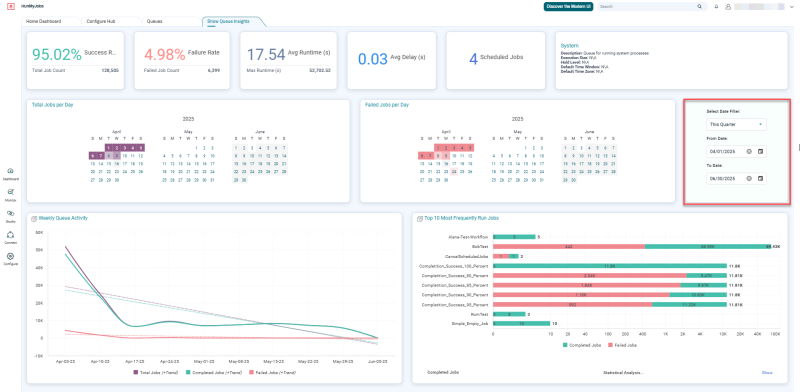Open the Connect sidebar icon
The width and height of the screenshot is (800, 392).
coord(11,235)
